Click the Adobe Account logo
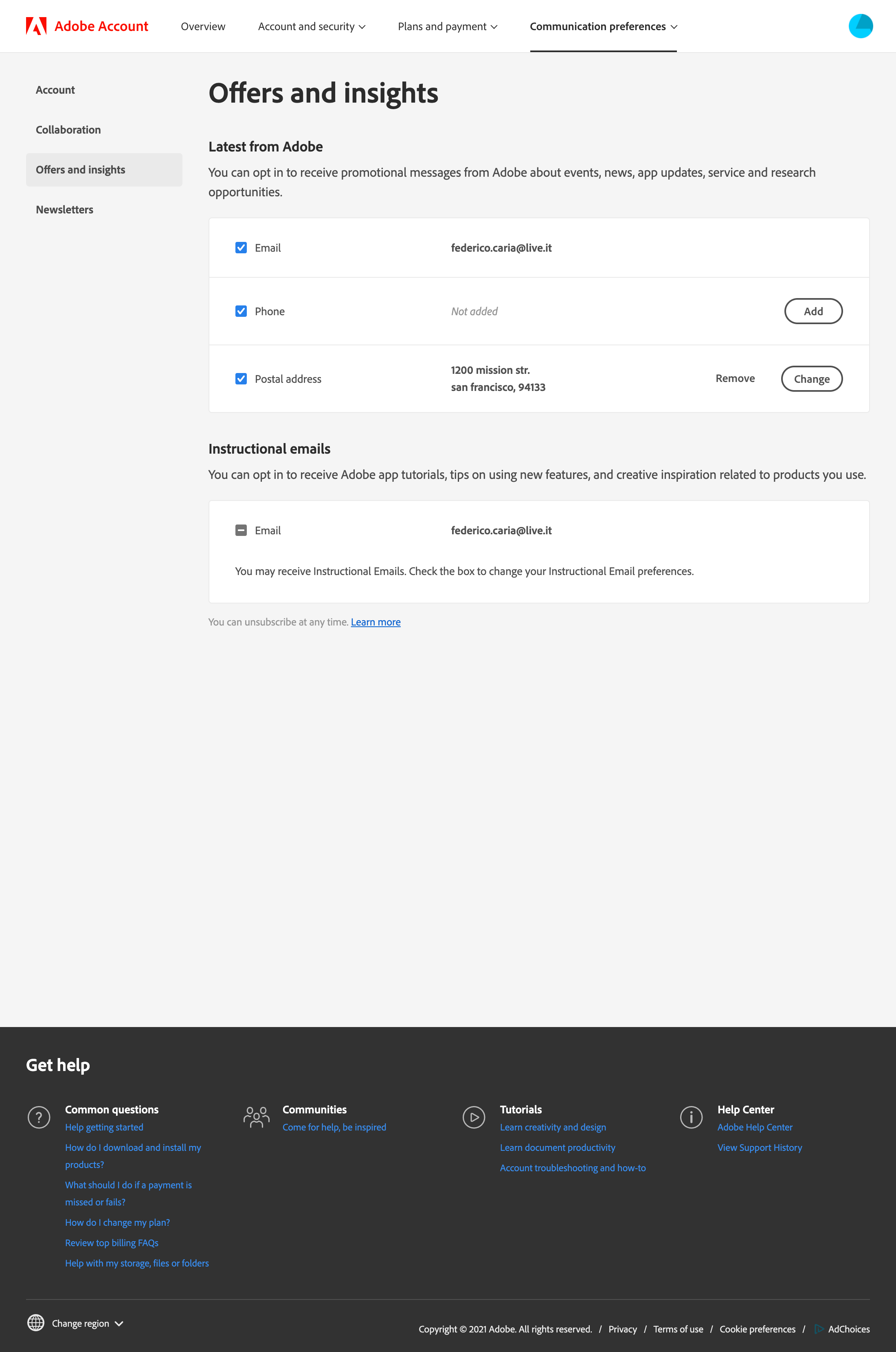Image resolution: width=896 pixels, height=1352 pixels. [86, 26]
